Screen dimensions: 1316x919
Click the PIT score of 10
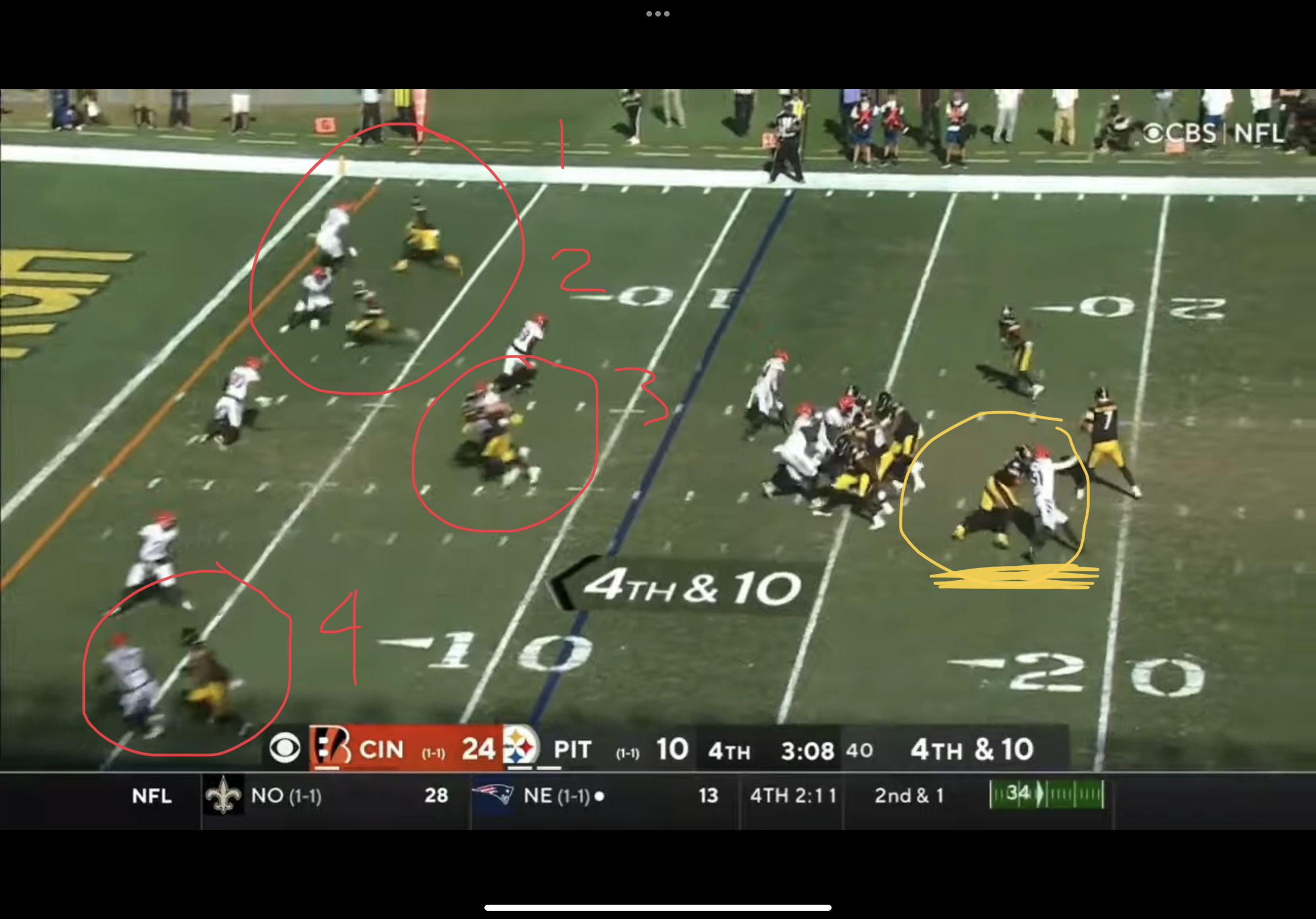[672, 749]
